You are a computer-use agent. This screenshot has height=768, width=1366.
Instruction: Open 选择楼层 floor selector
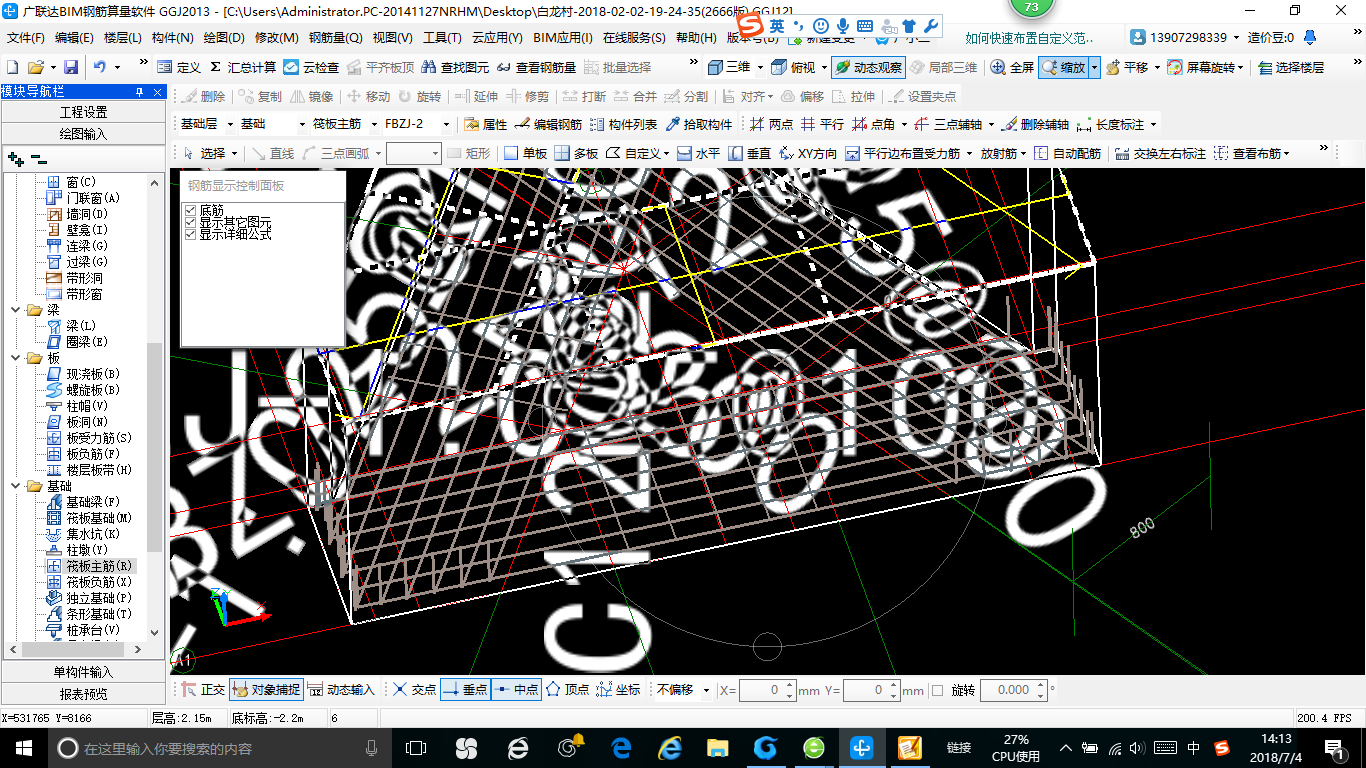[1291, 67]
